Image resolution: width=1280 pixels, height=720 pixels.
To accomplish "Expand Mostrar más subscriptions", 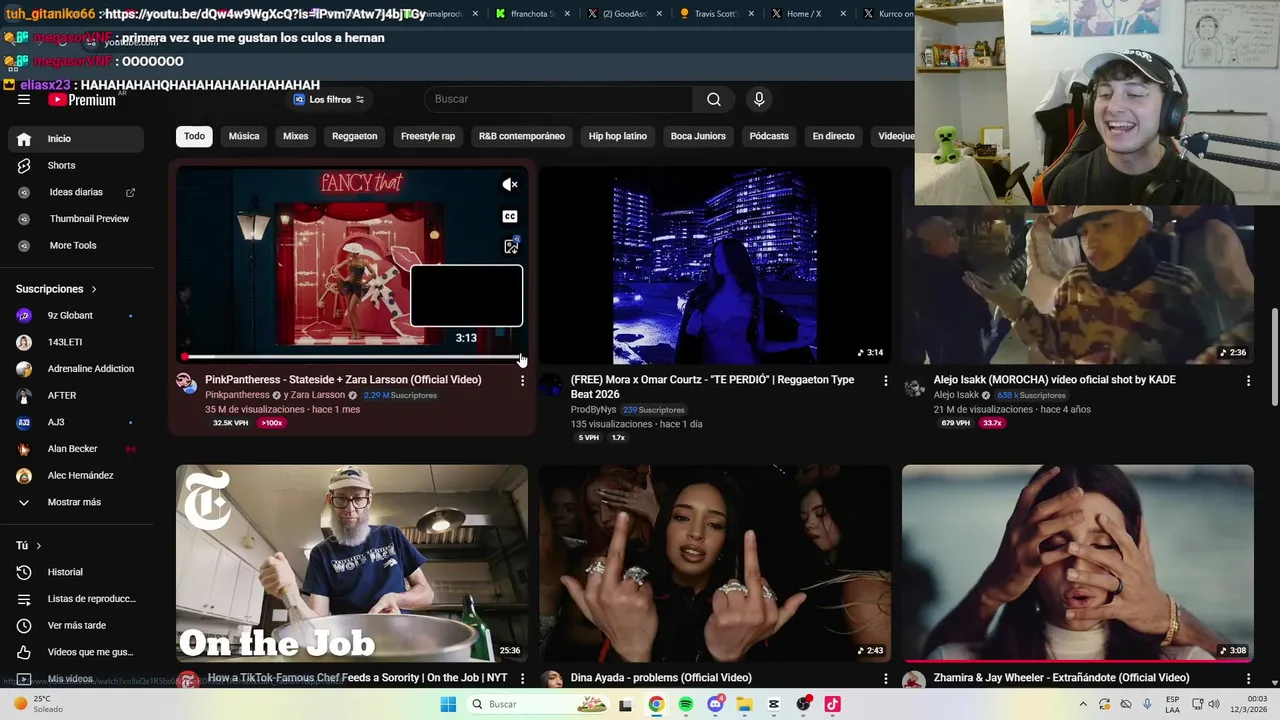I will [x=76, y=502].
